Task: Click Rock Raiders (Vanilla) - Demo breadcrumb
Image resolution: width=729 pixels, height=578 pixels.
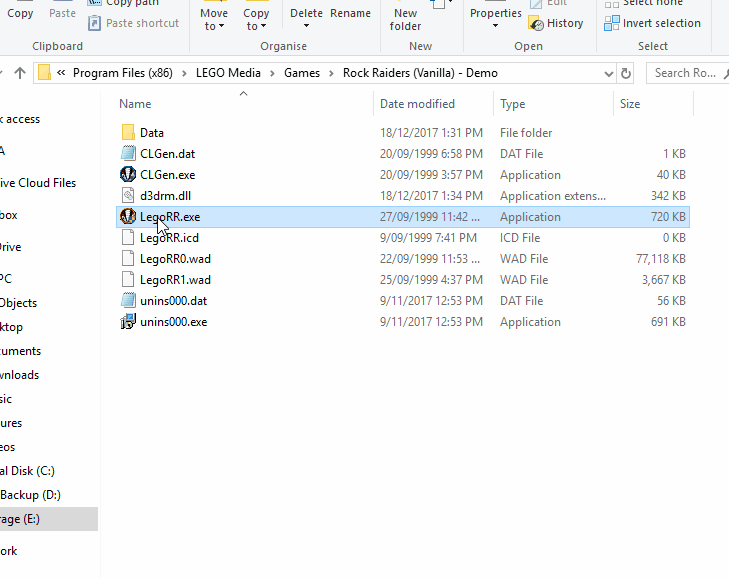Action: point(420,73)
